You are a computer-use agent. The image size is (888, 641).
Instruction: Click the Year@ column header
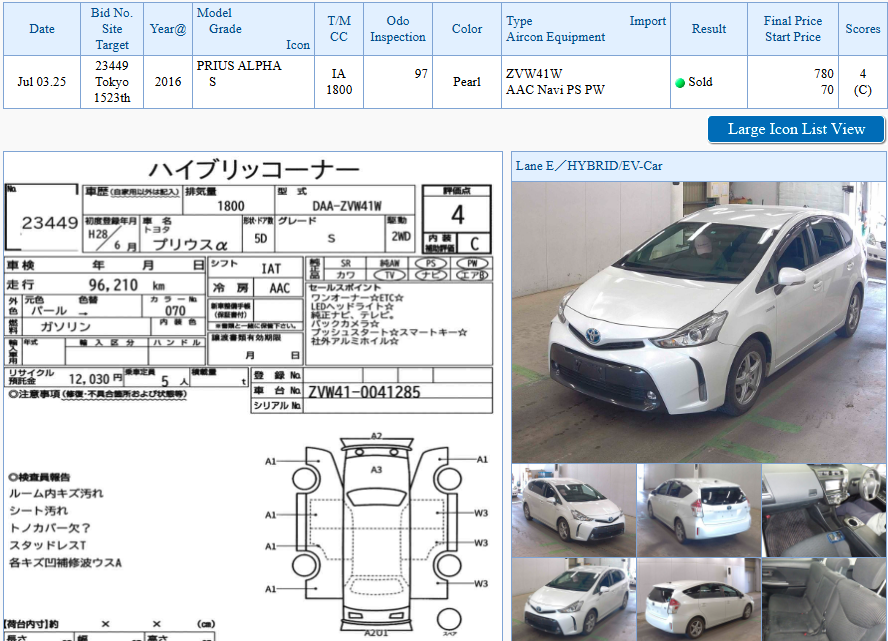(168, 29)
